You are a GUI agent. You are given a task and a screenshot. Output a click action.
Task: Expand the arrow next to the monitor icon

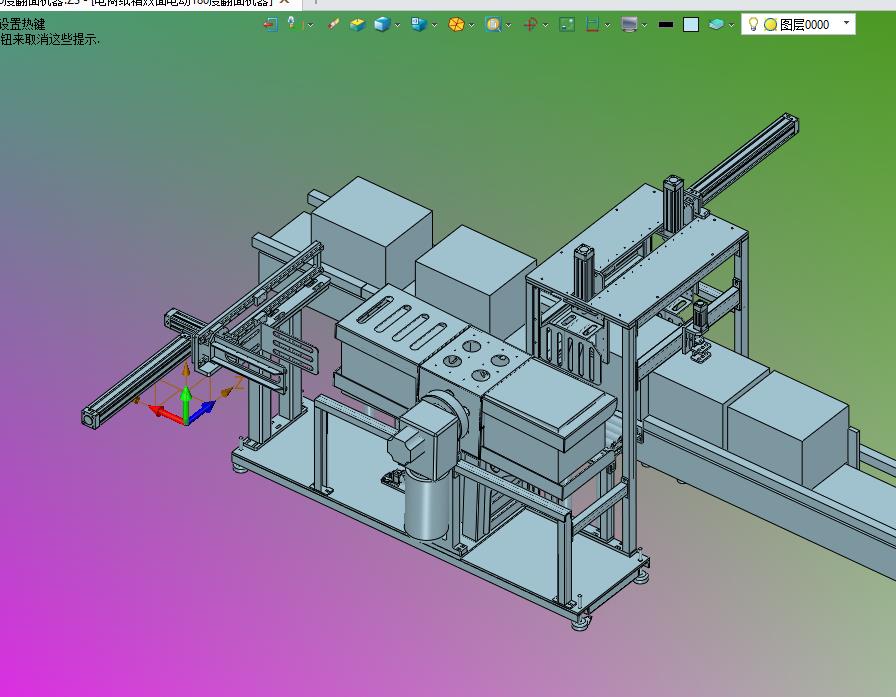tap(644, 25)
